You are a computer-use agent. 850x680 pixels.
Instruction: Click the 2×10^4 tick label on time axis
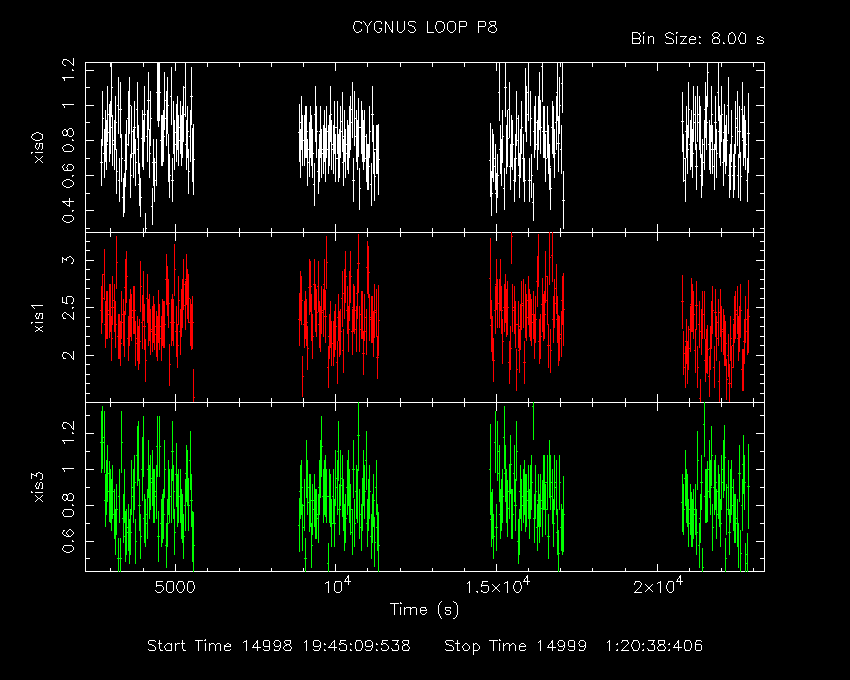658,586
